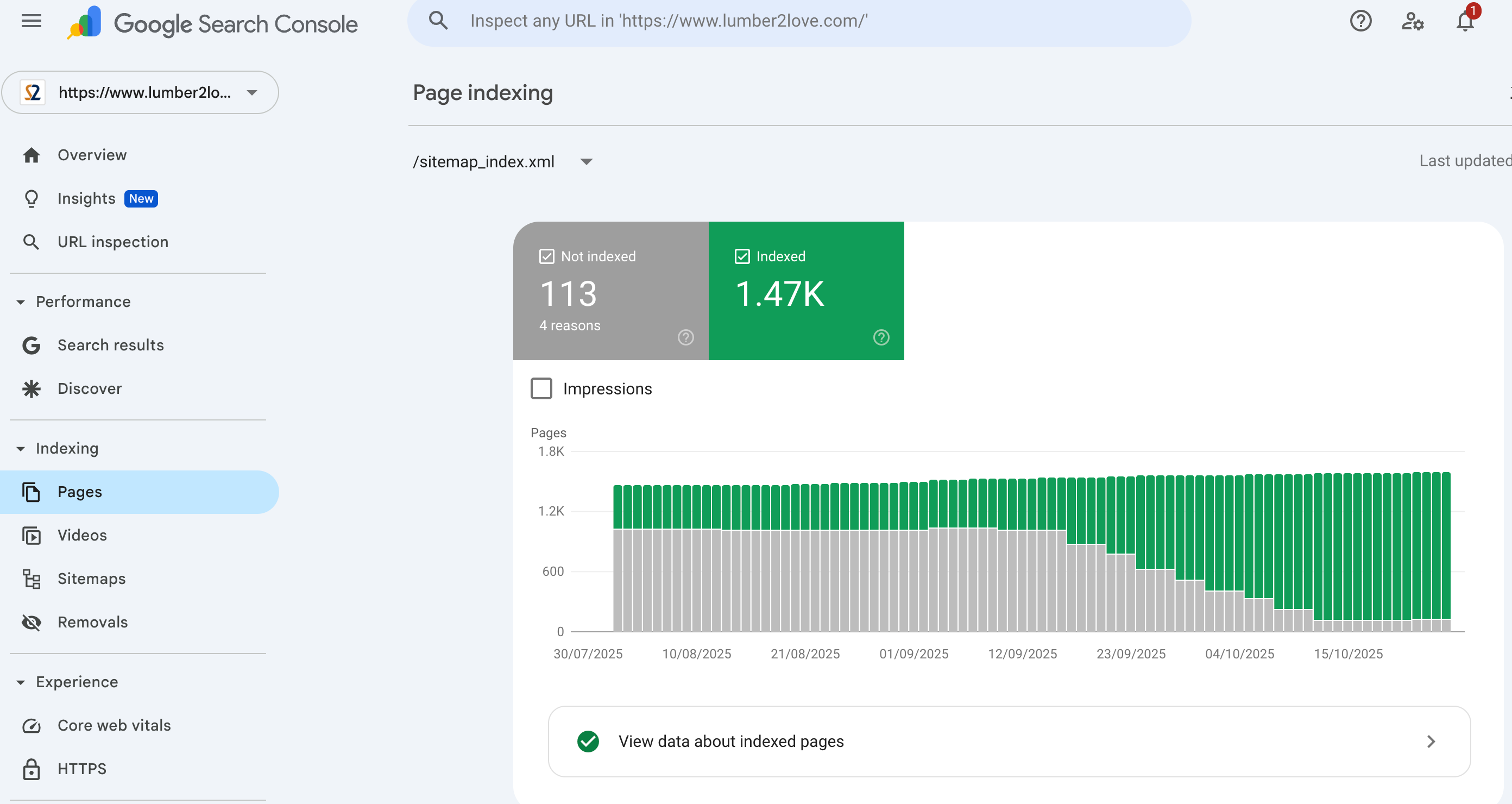Enable the Impressions checkbox

point(541,388)
